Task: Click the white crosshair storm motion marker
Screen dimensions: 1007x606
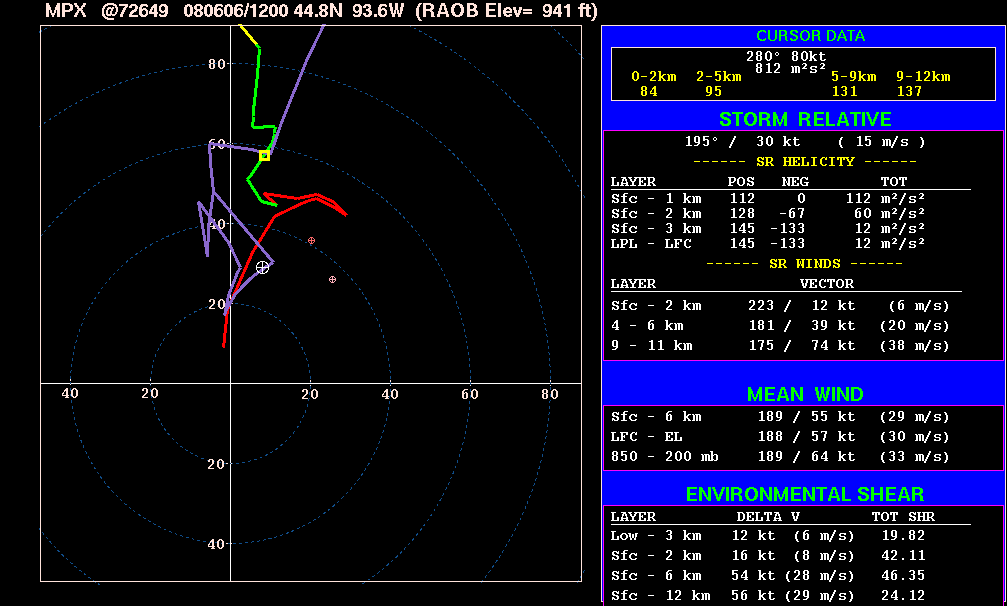Action: [x=262, y=267]
